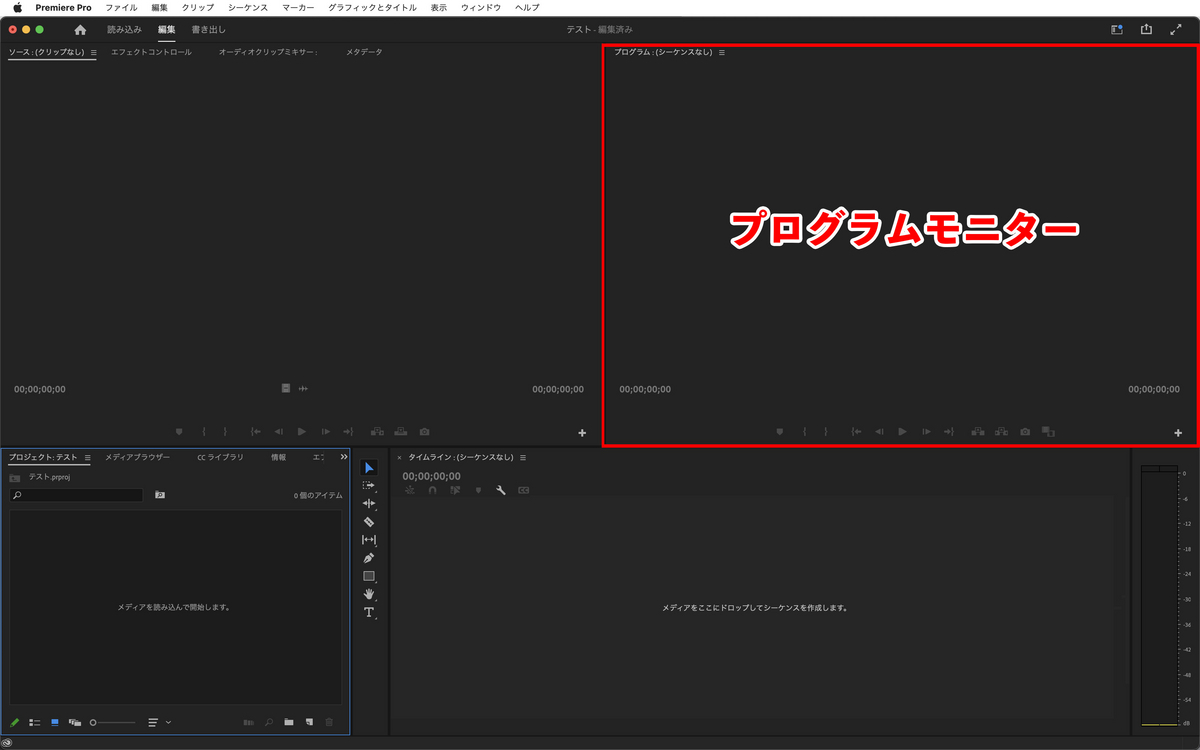Click the Program monitor Extract button
This screenshot has height=750, width=1200.
point(1001,432)
